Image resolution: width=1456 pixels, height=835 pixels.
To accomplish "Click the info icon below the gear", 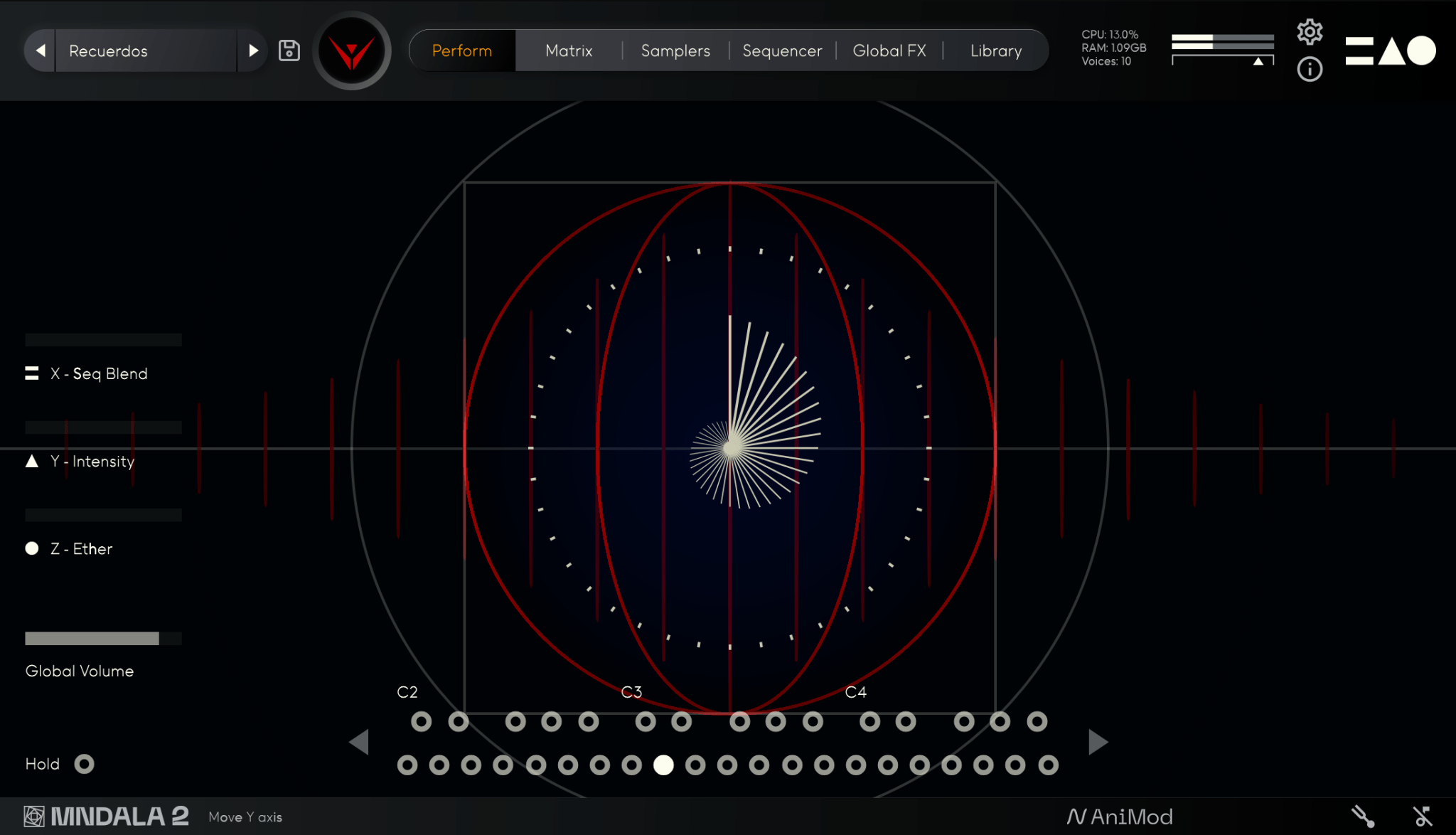I will tap(1310, 70).
